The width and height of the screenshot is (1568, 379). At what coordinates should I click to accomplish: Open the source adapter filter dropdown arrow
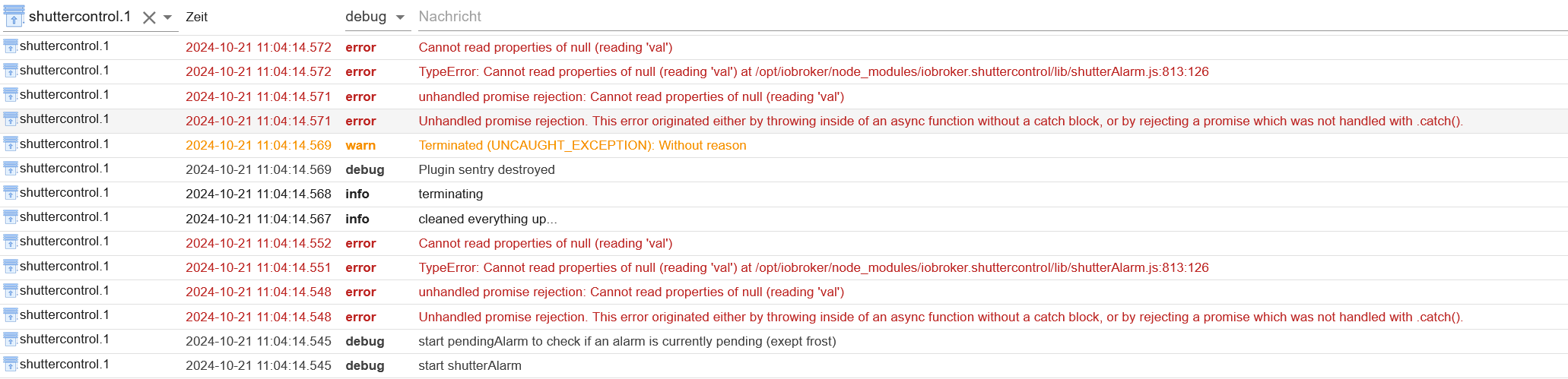pos(168,17)
